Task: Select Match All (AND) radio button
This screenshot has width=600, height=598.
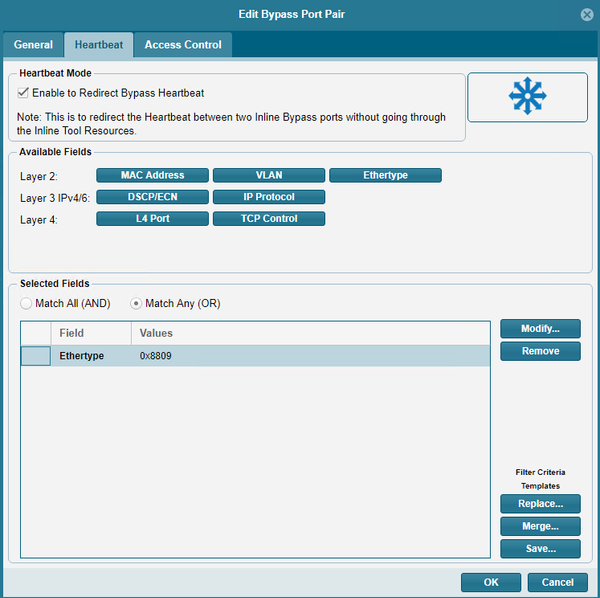Action: 26,303
